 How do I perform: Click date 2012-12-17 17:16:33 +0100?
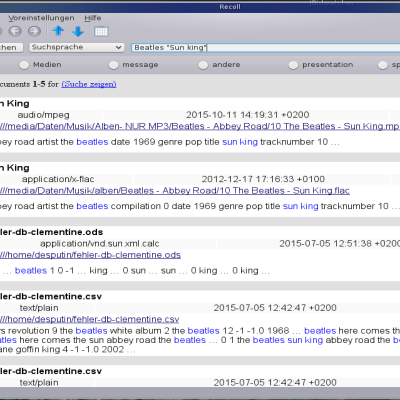263,179
